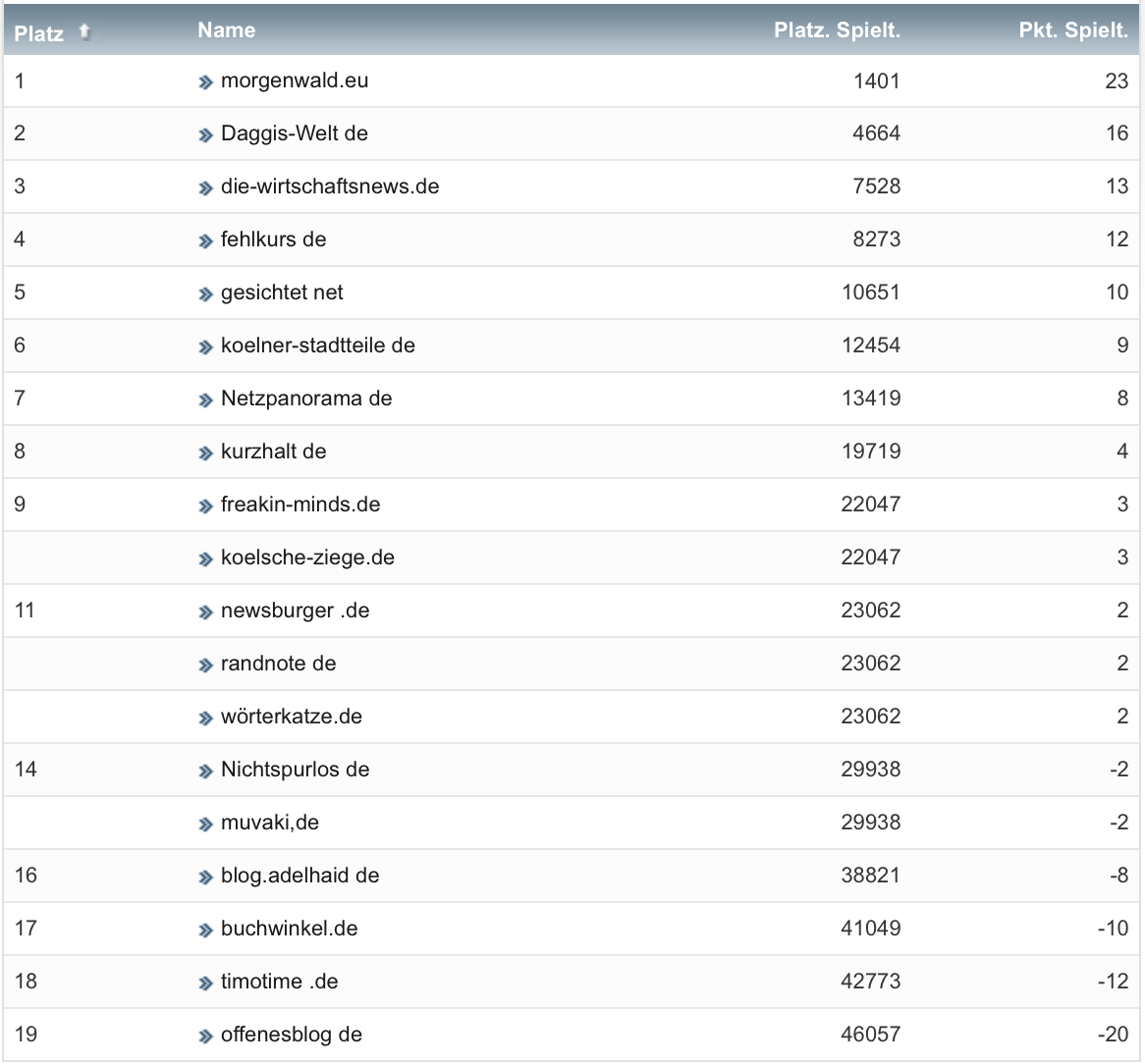Open the timotime .de link
Viewport: 1145px width, 1064px height.
pos(279,982)
